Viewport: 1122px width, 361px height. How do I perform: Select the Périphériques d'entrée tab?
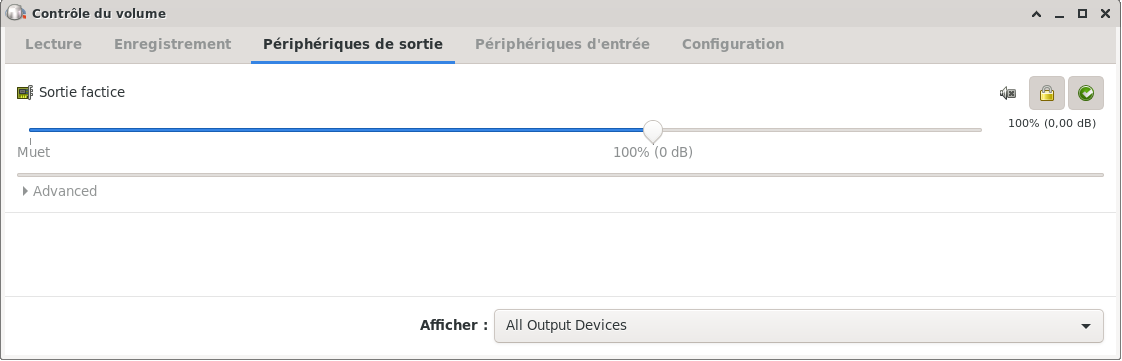pyautogui.click(x=562, y=44)
